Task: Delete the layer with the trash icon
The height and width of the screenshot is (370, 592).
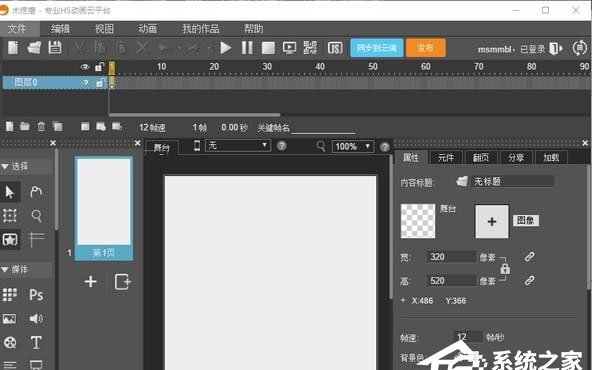Action: (x=41, y=126)
